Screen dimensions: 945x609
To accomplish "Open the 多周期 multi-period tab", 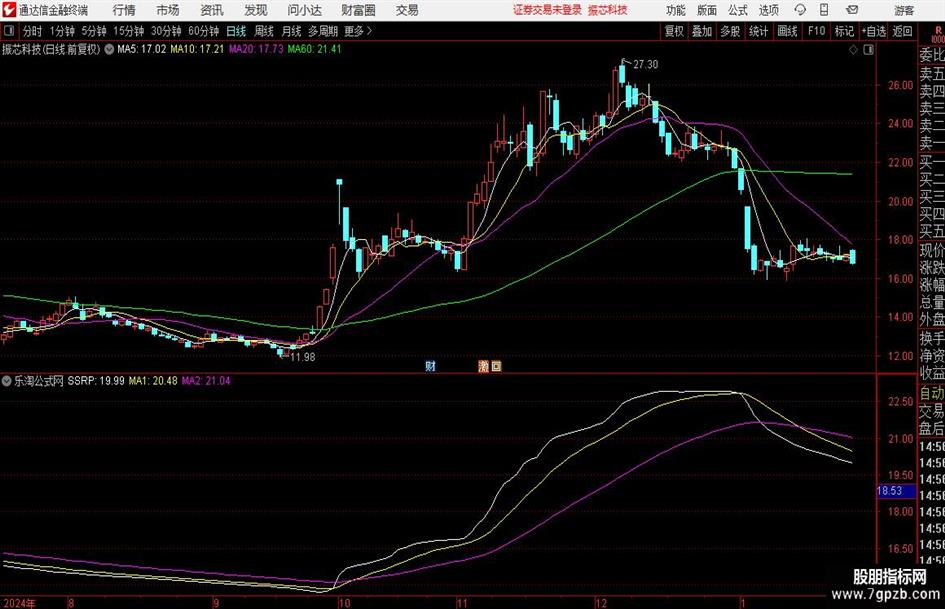I will (x=323, y=31).
